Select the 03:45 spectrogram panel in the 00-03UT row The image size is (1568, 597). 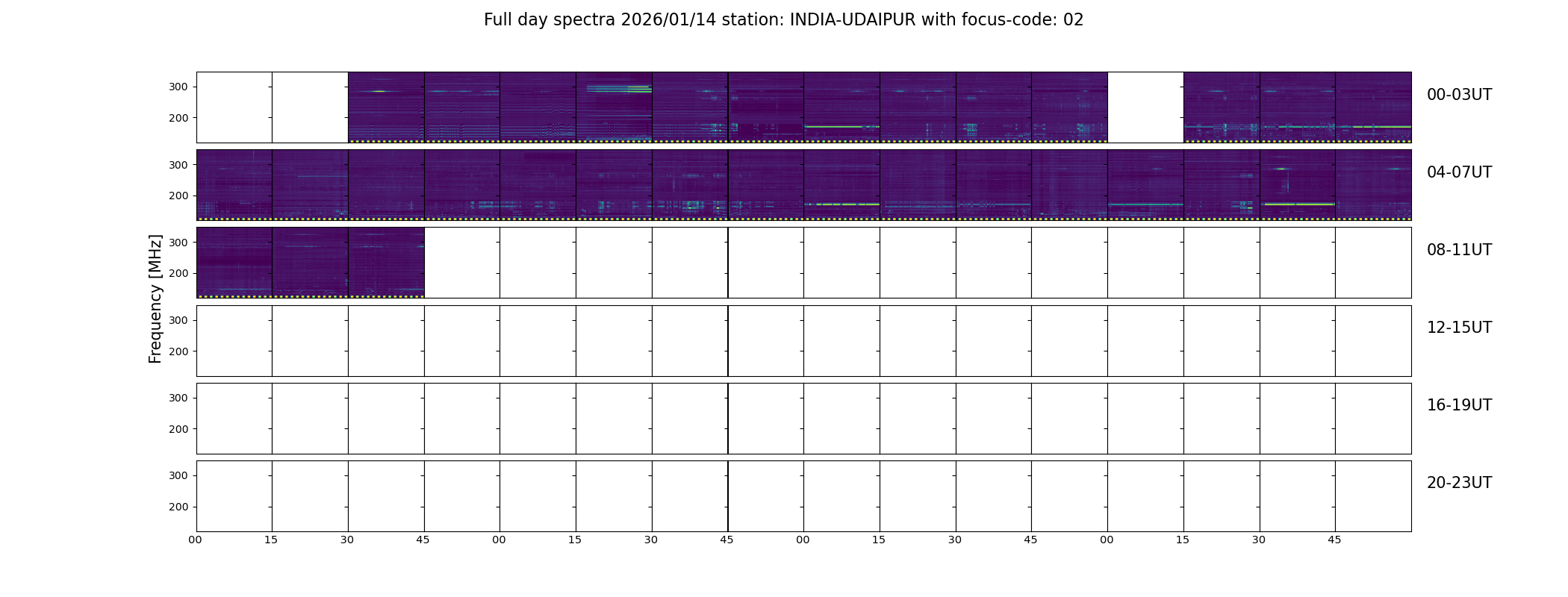click(1373, 107)
